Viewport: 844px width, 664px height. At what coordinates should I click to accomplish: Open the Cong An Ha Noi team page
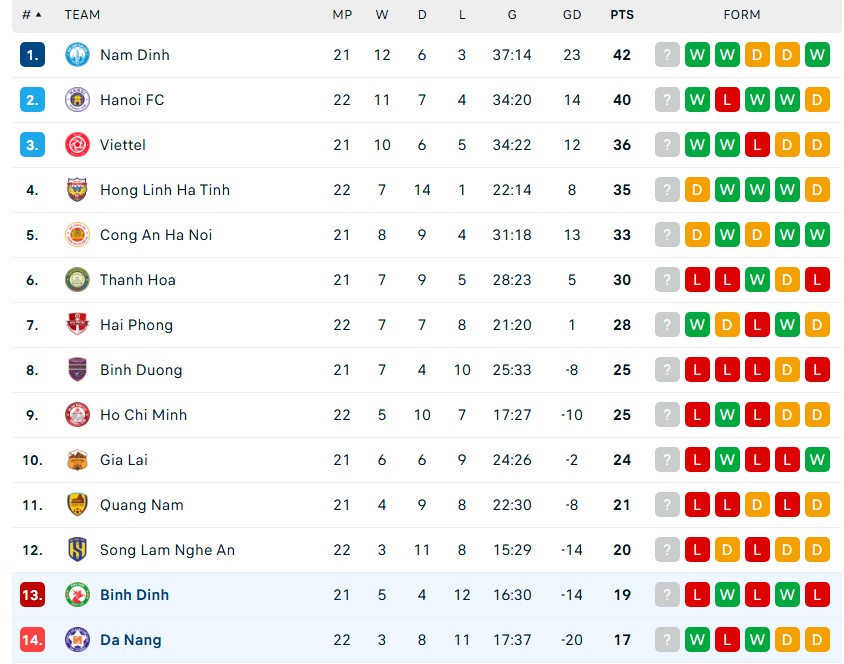156,235
